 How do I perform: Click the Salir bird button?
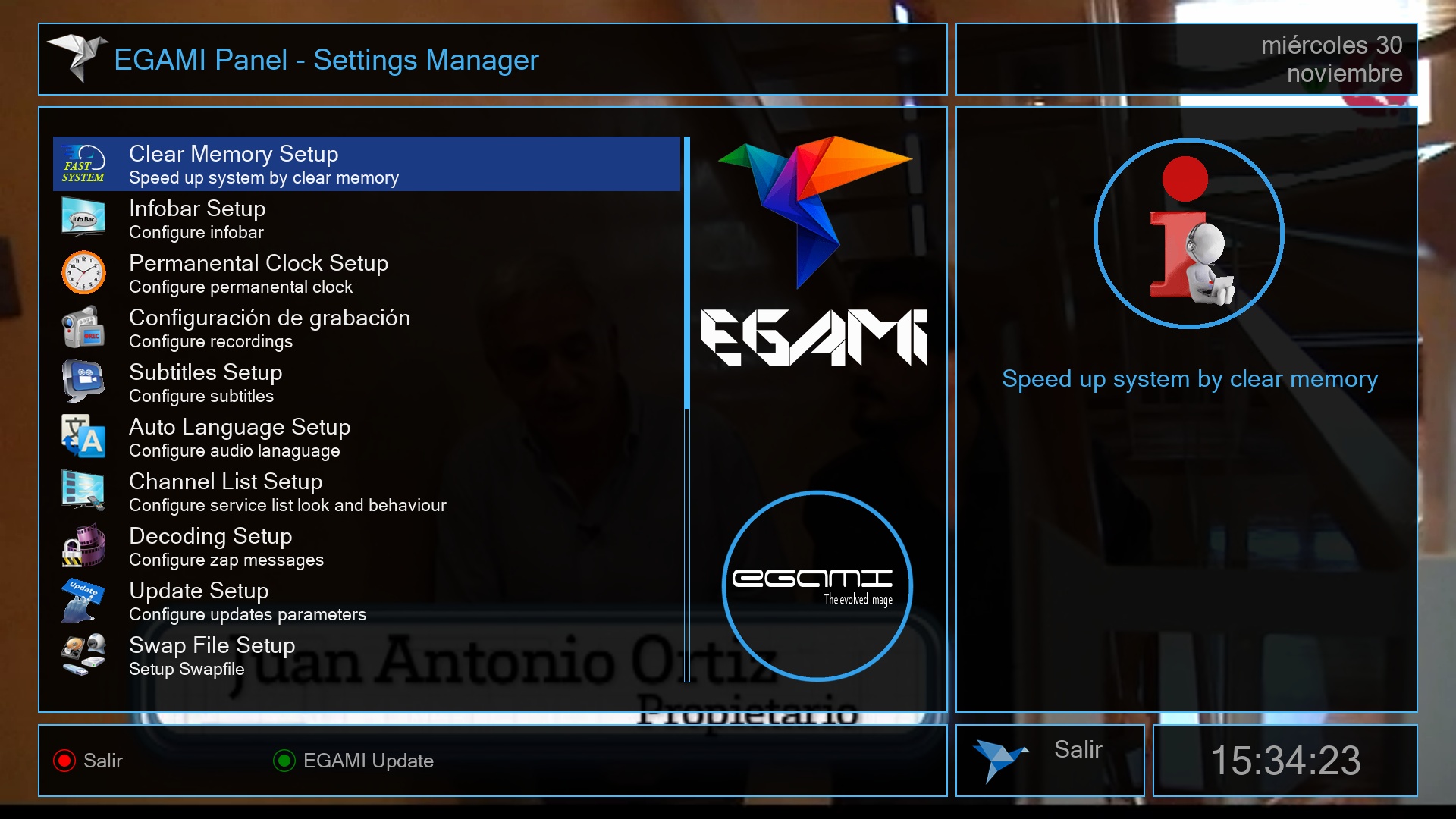click(x=1050, y=760)
